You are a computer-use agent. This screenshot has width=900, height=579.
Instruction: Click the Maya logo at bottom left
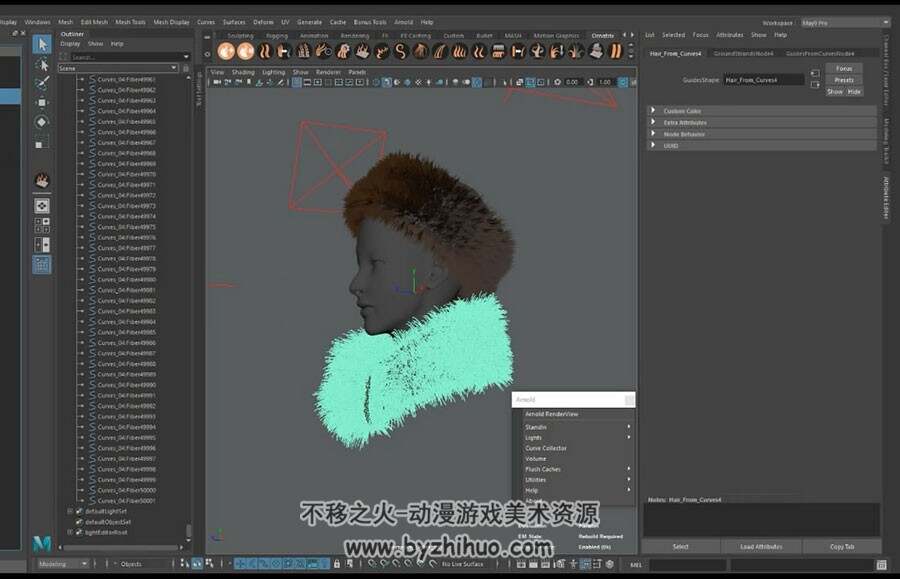(x=41, y=542)
